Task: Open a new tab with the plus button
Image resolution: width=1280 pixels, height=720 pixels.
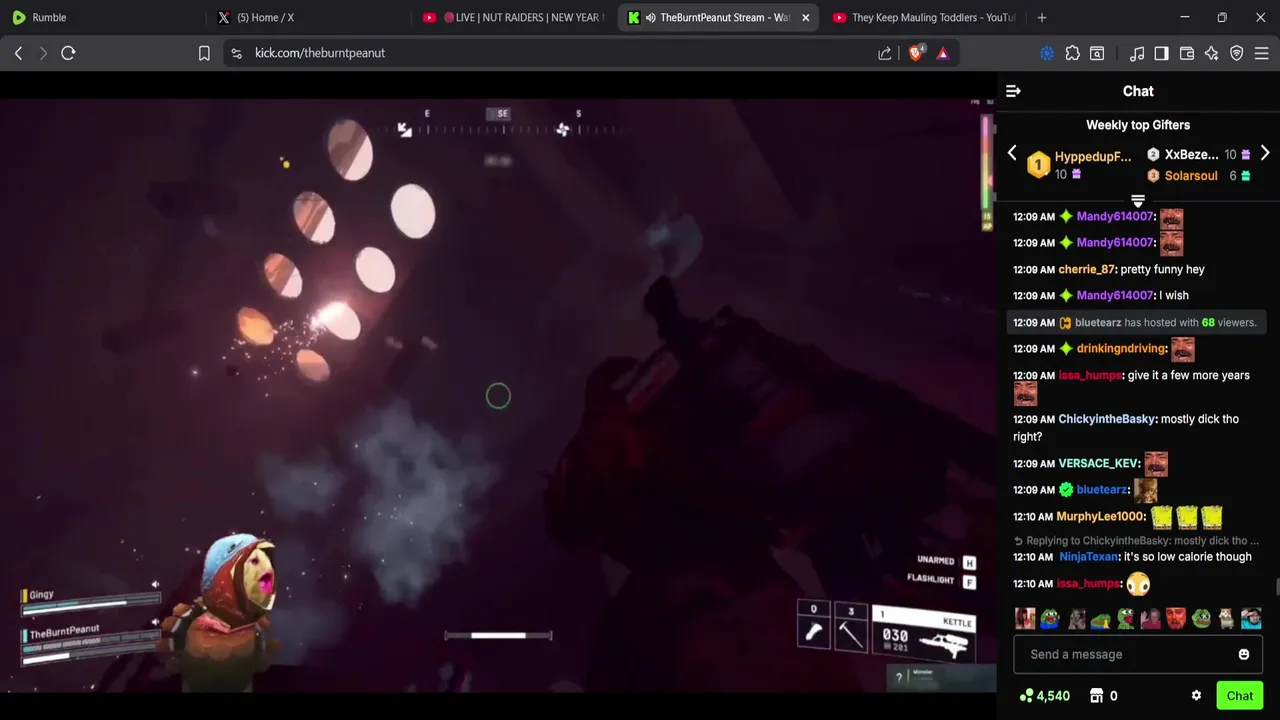Action: tap(1041, 17)
